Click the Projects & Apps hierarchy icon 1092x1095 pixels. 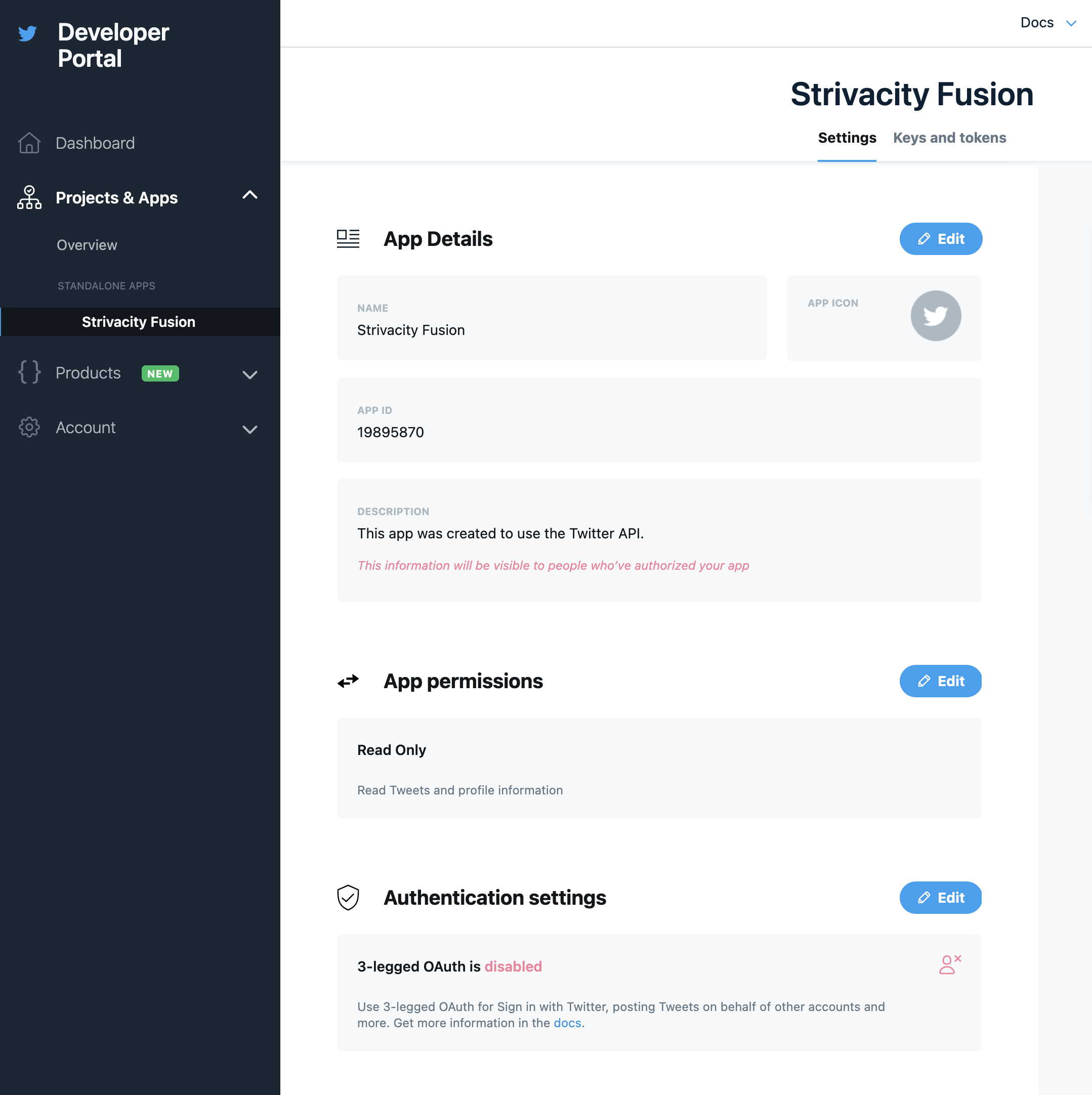tap(29, 197)
